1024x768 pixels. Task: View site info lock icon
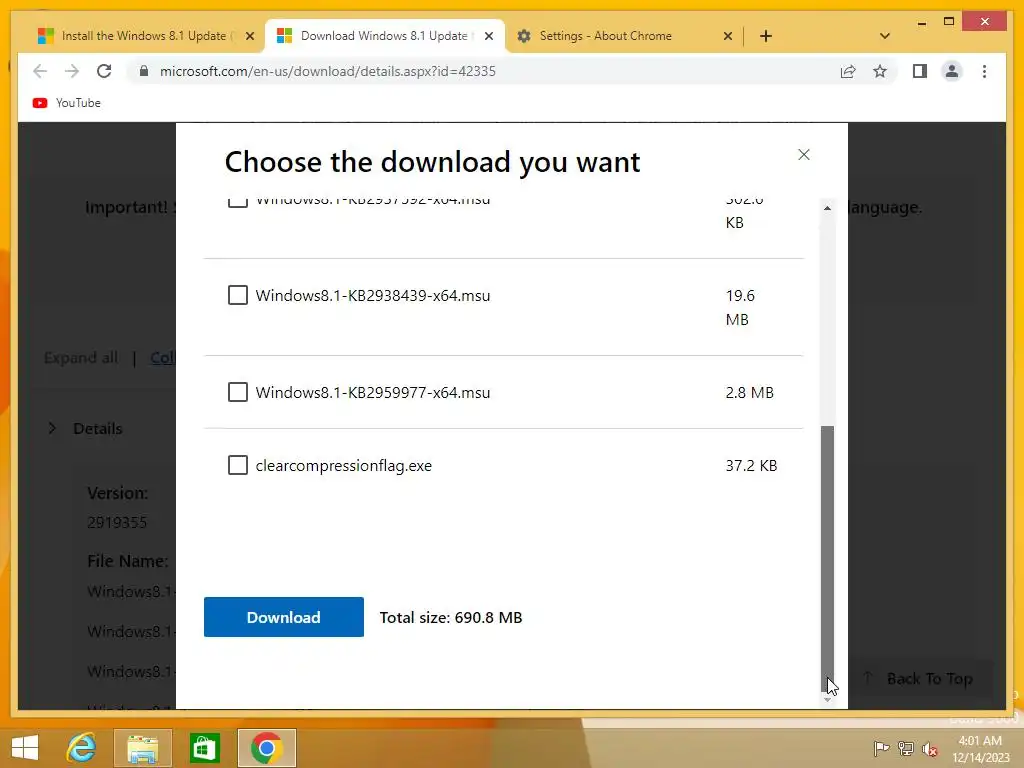point(144,71)
